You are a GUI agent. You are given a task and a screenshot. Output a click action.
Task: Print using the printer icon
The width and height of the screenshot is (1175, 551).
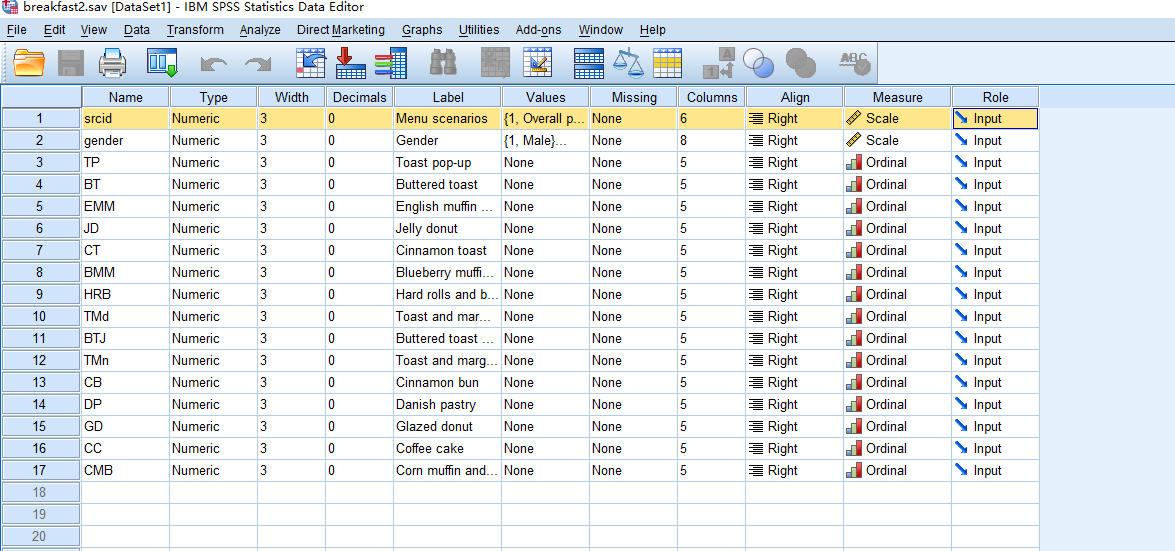(112, 63)
